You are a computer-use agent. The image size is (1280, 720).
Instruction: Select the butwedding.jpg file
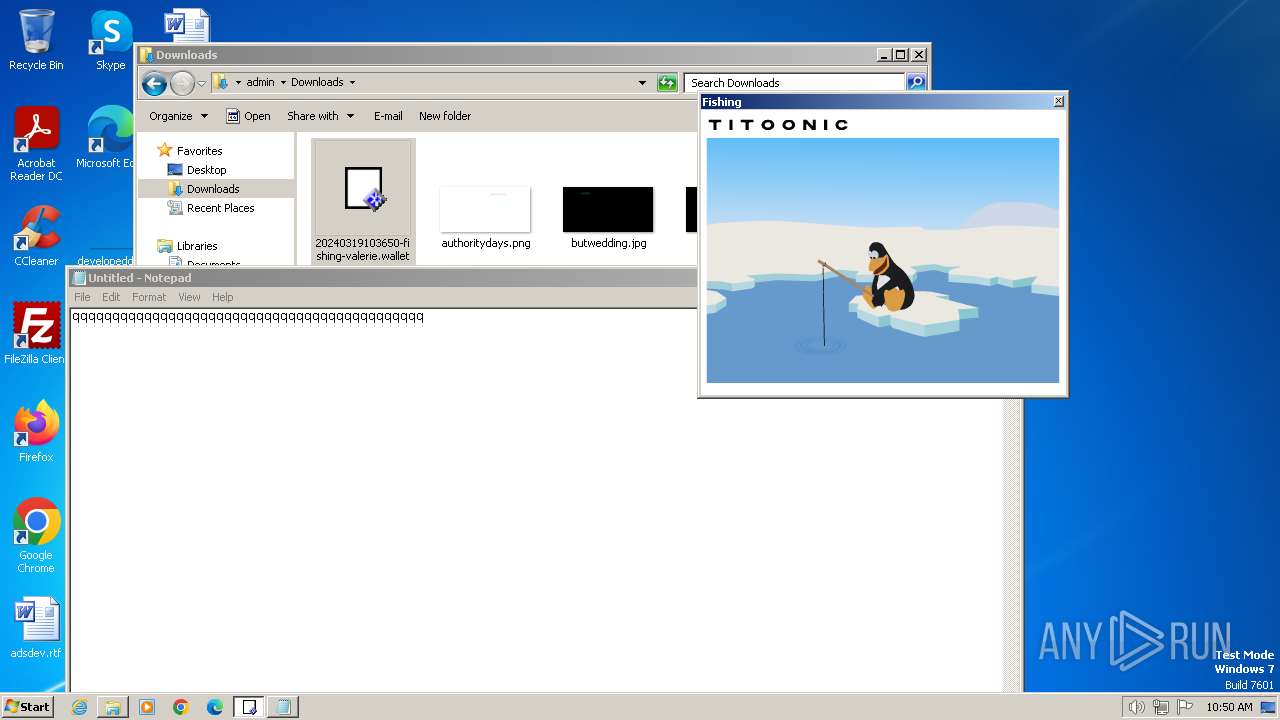click(x=608, y=216)
